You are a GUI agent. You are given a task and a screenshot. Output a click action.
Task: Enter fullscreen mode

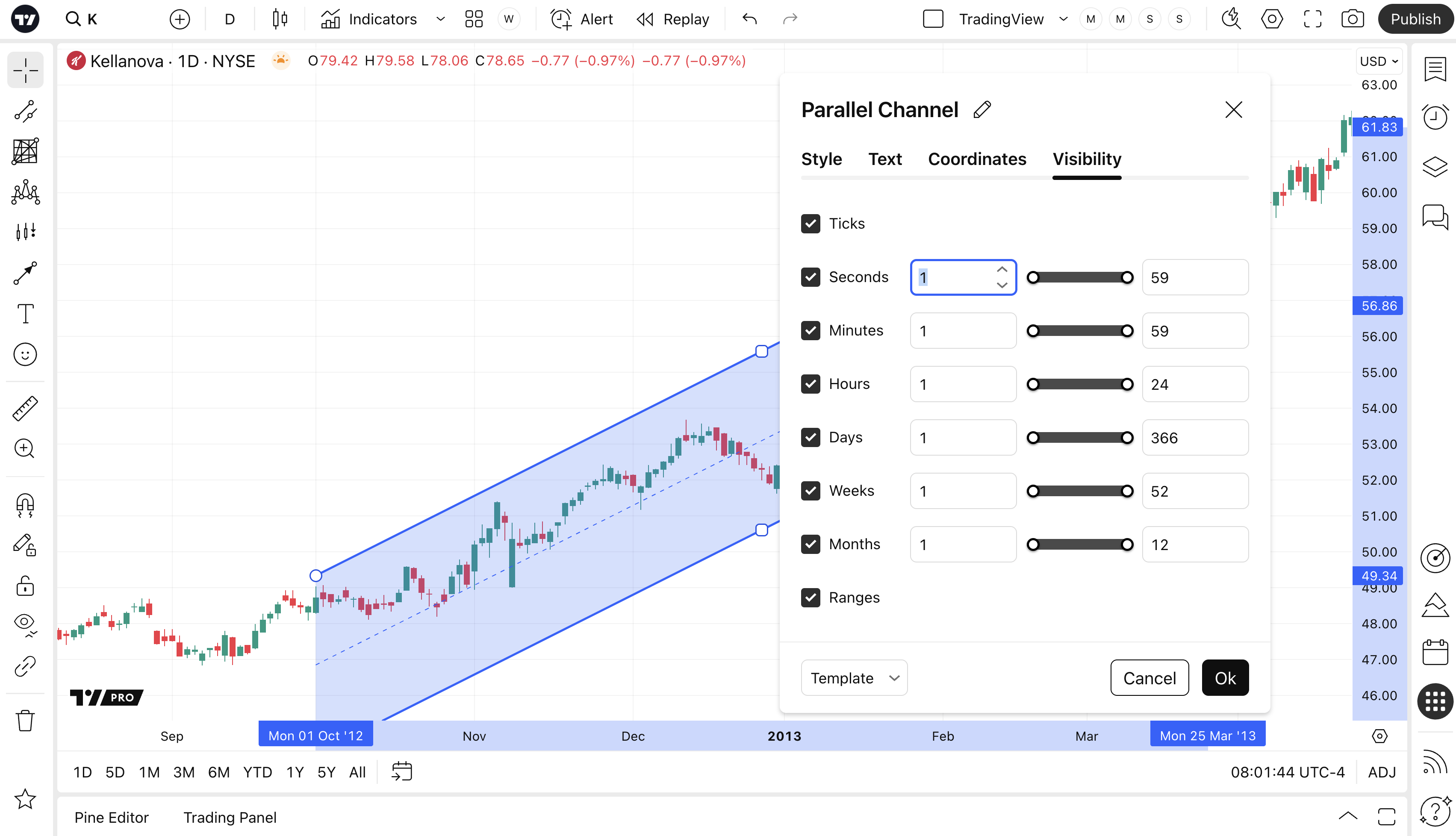coord(1312,20)
